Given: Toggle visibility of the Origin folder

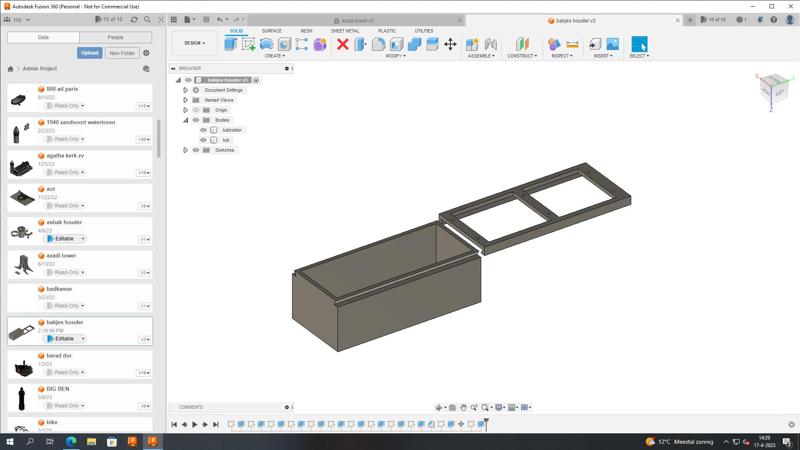Looking at the screenshot, I should tap(196, 110).
